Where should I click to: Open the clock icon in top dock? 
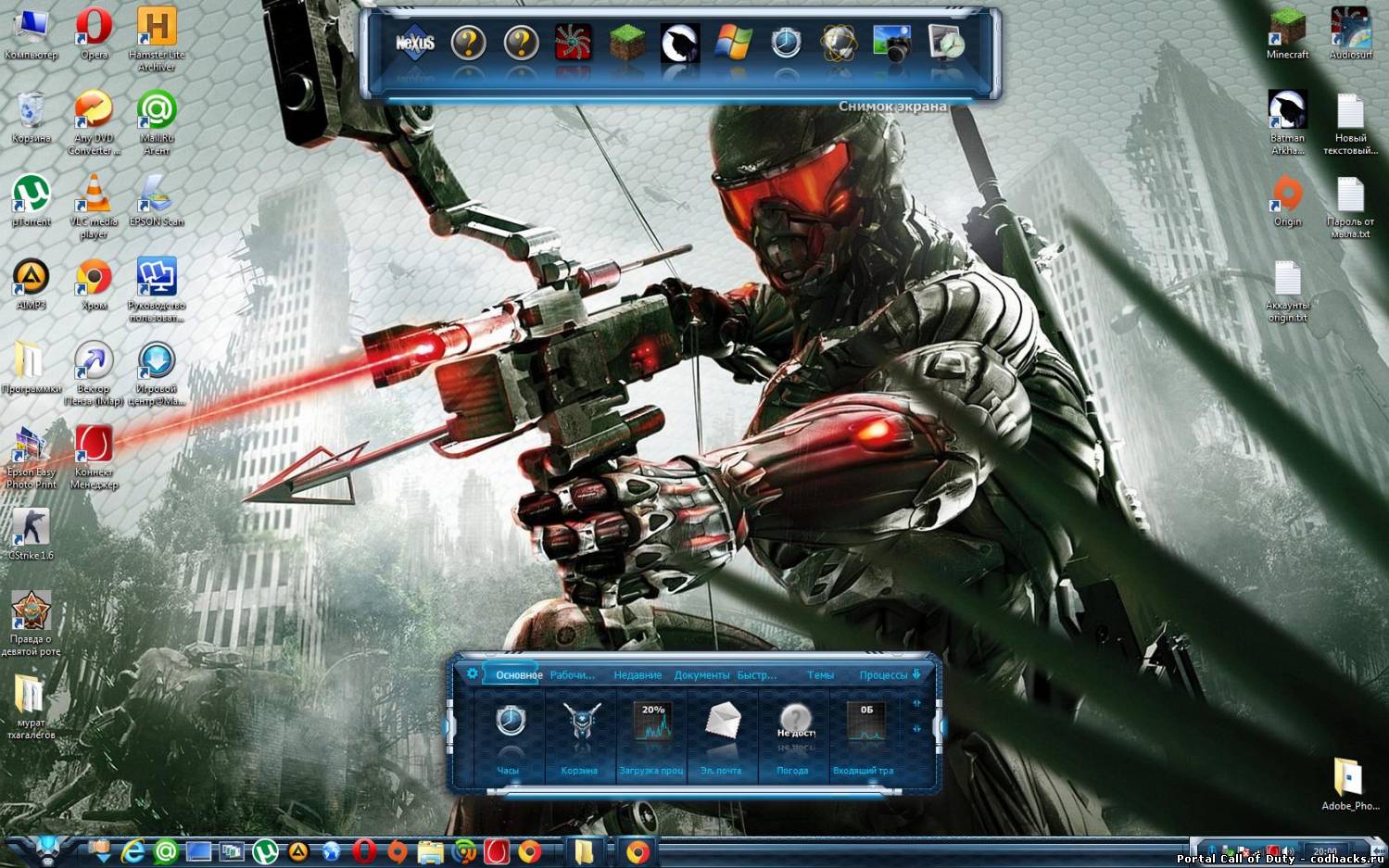(x=786, y=43)
